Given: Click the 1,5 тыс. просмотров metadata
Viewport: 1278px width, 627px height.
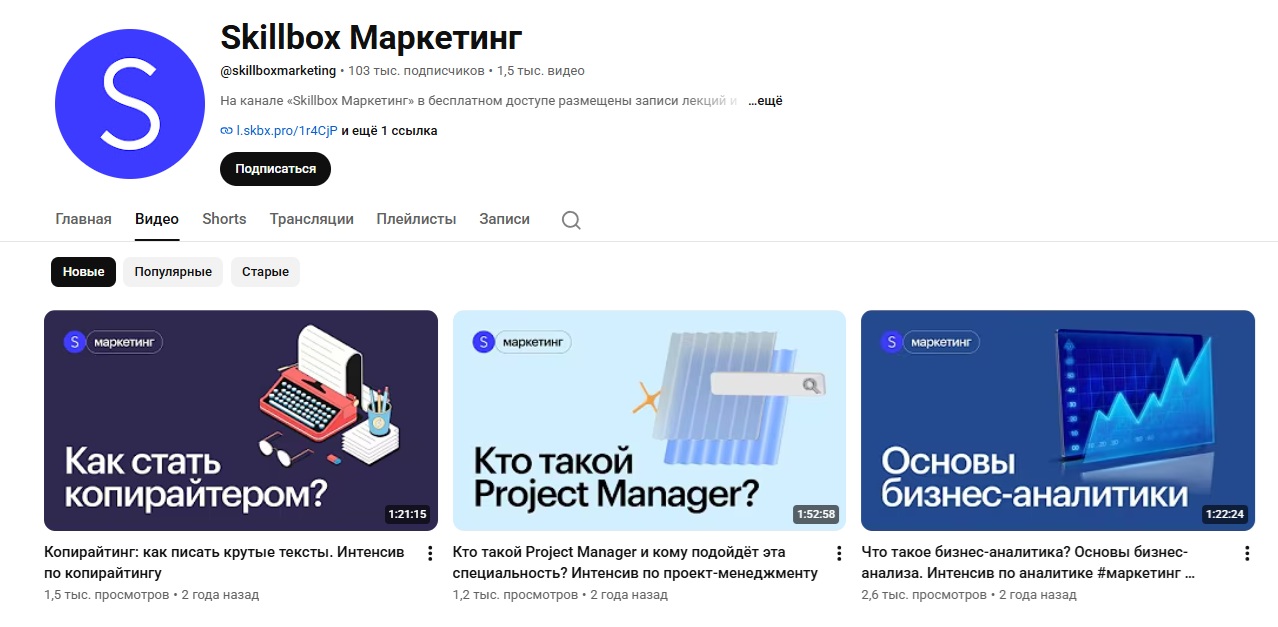Looking at the screenshot, I should (107, 595).
